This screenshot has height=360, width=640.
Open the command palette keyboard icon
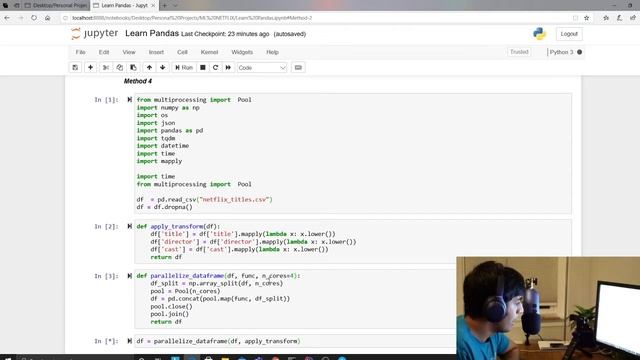click(x=298, y=67)
